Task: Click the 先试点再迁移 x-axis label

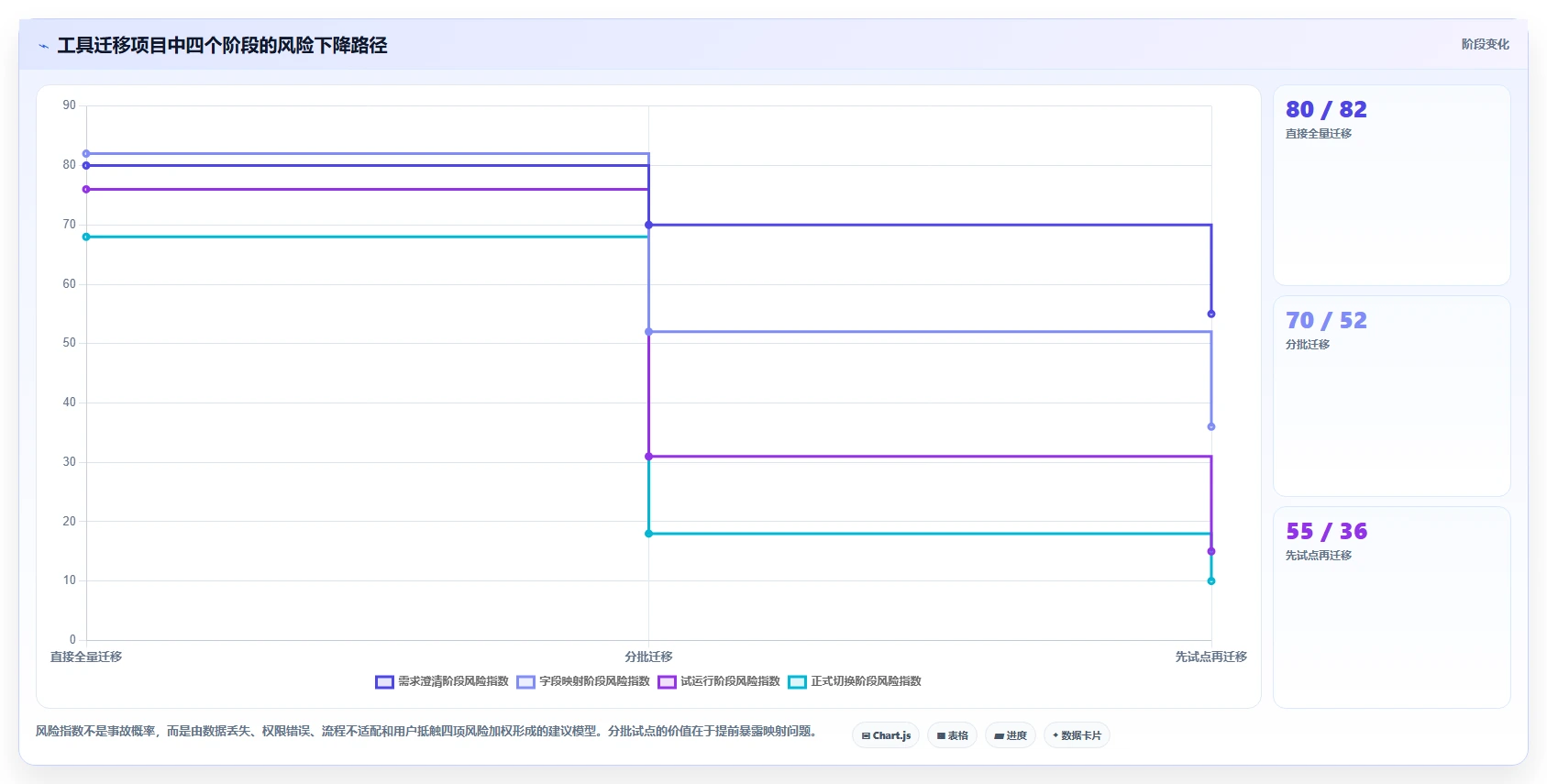Action: 1210,657
